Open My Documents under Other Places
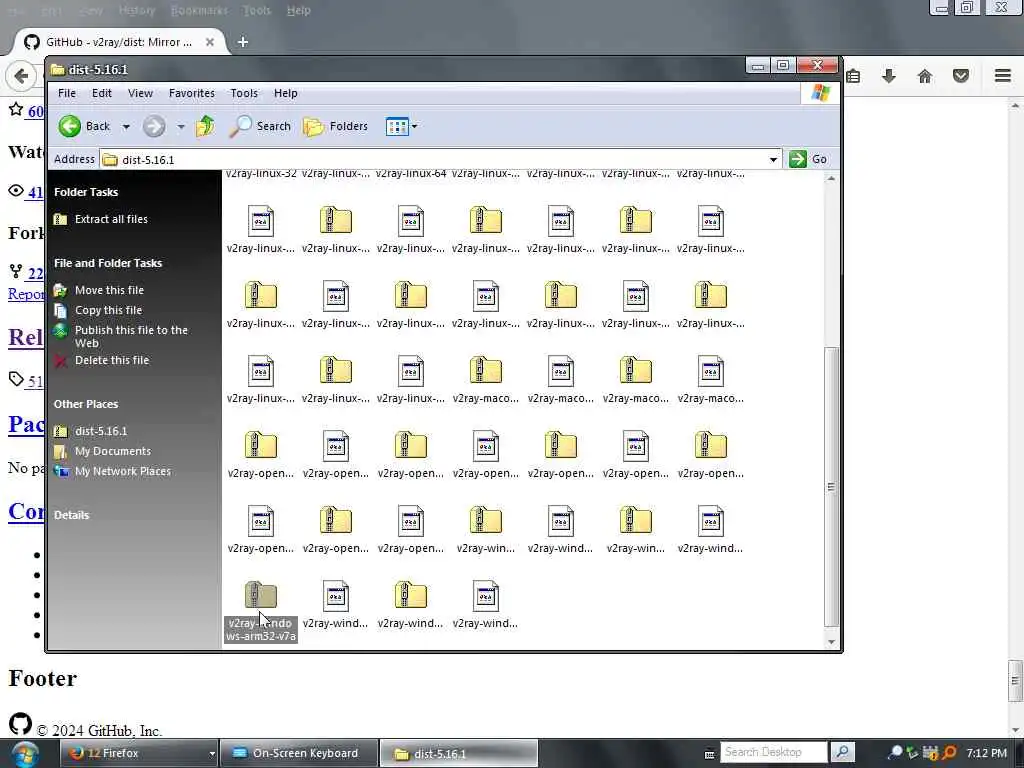Image resolution: width=1024 pixels, height=768 pixels. click(112, 451)
